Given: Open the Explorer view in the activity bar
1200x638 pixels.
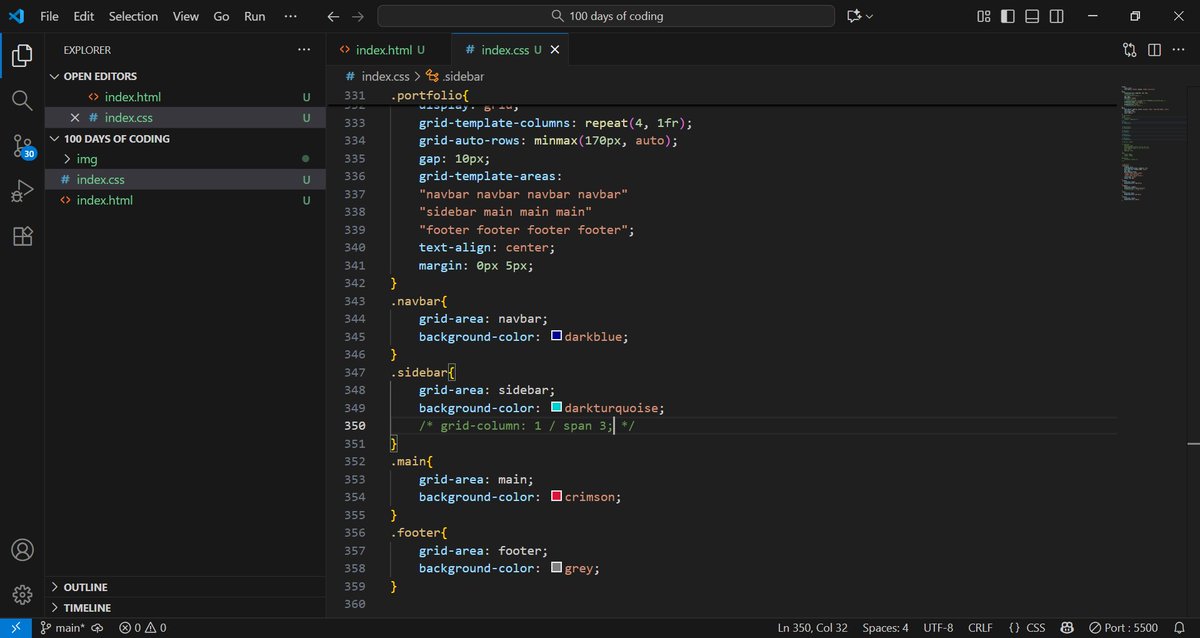Looking at the screenshot, I should [x=22, y=55].
